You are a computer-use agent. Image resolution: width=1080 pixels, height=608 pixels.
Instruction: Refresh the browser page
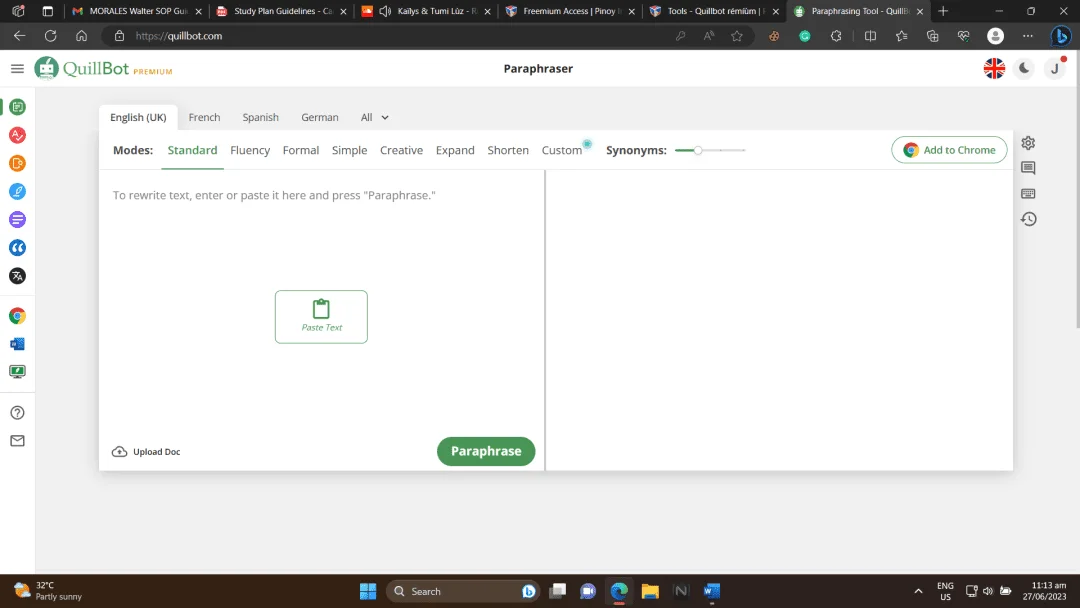click(x=50, y=36)
